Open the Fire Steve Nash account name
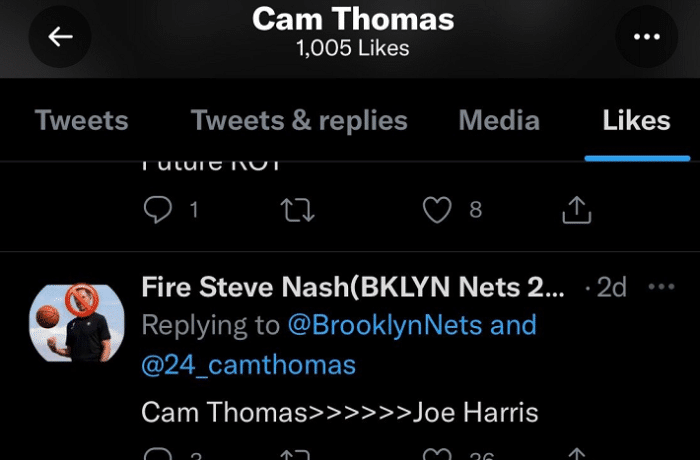This screenshot has height=460, width=700. [358, 288]
